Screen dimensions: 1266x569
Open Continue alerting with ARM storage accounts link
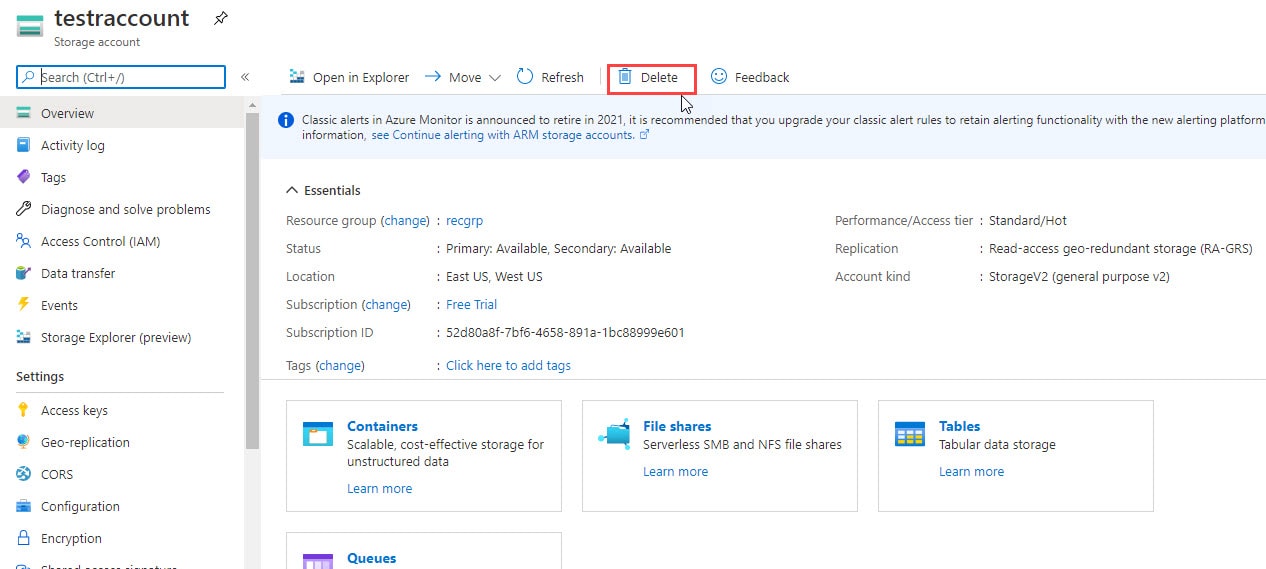coord(502,134)
